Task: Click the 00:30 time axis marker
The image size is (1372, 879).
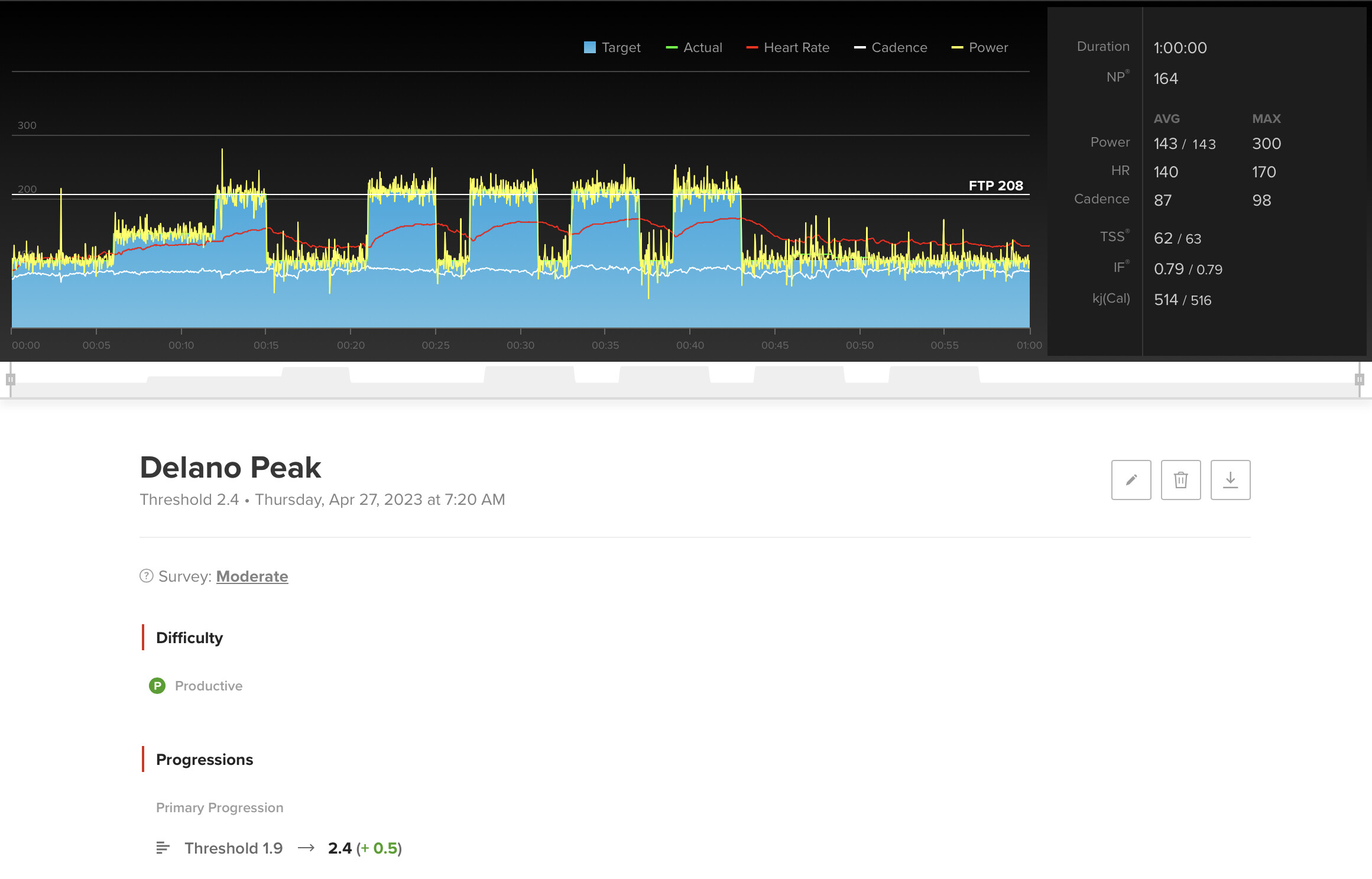Action: pyautogui.click(x=520, y=345)
